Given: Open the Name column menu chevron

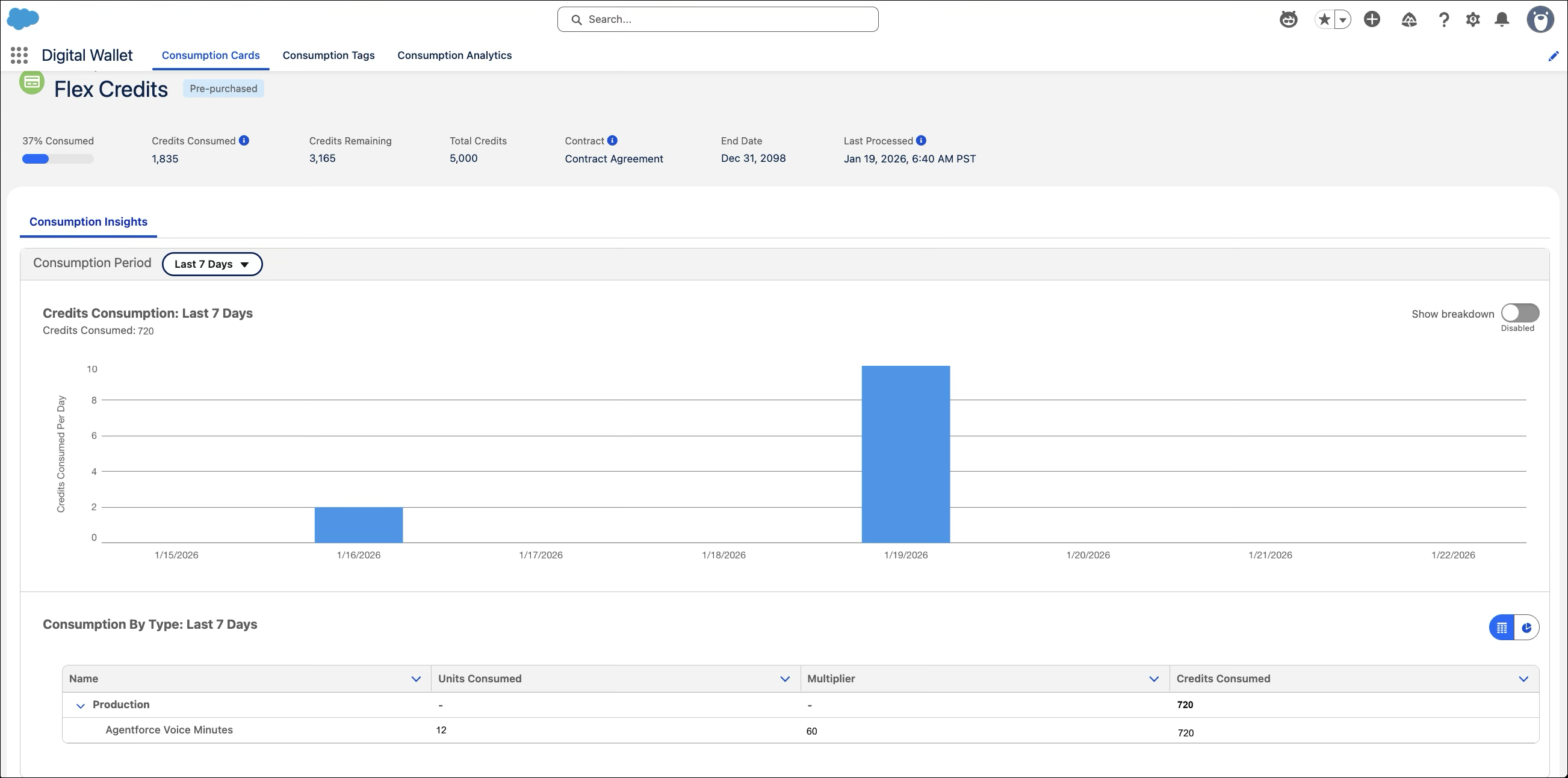Looking at the screenshot, I should tap(417, 679).
